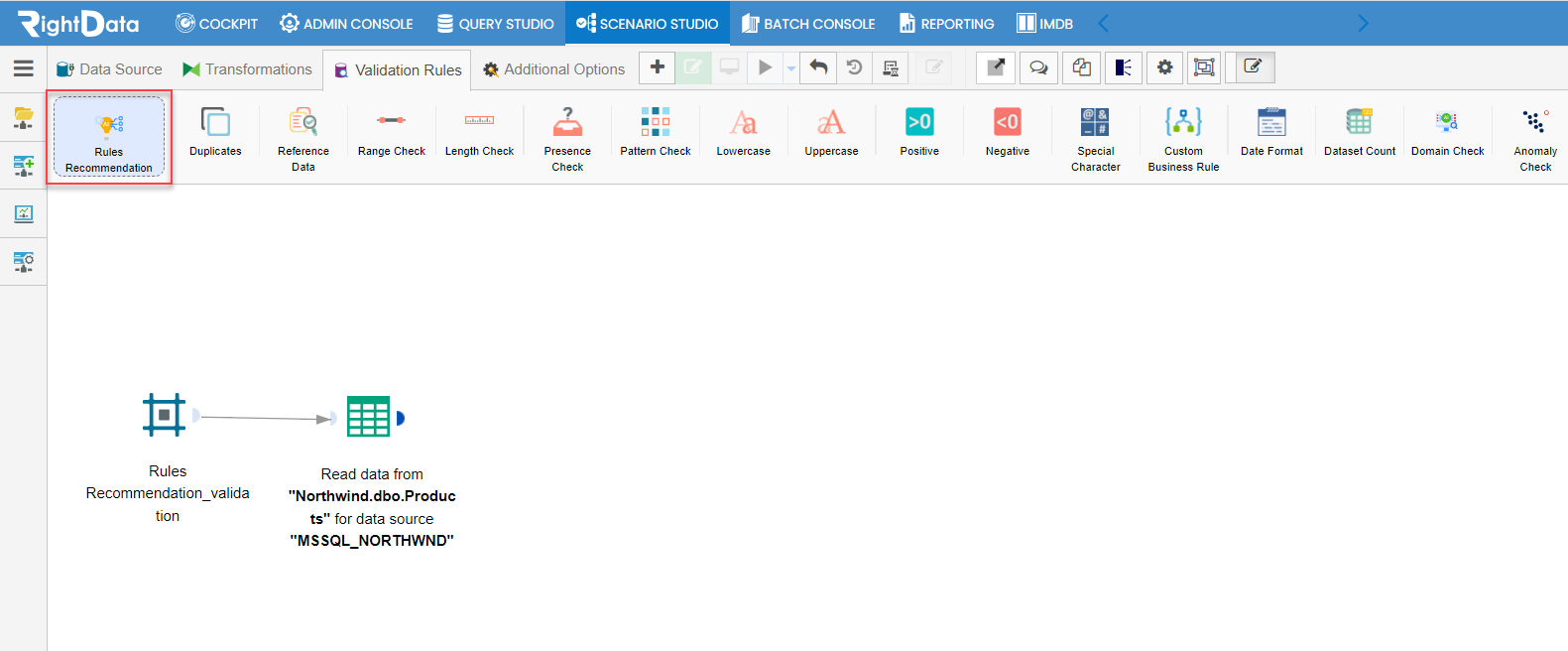Open ADMIN CONSOLE module

click(x=346, y=23)
